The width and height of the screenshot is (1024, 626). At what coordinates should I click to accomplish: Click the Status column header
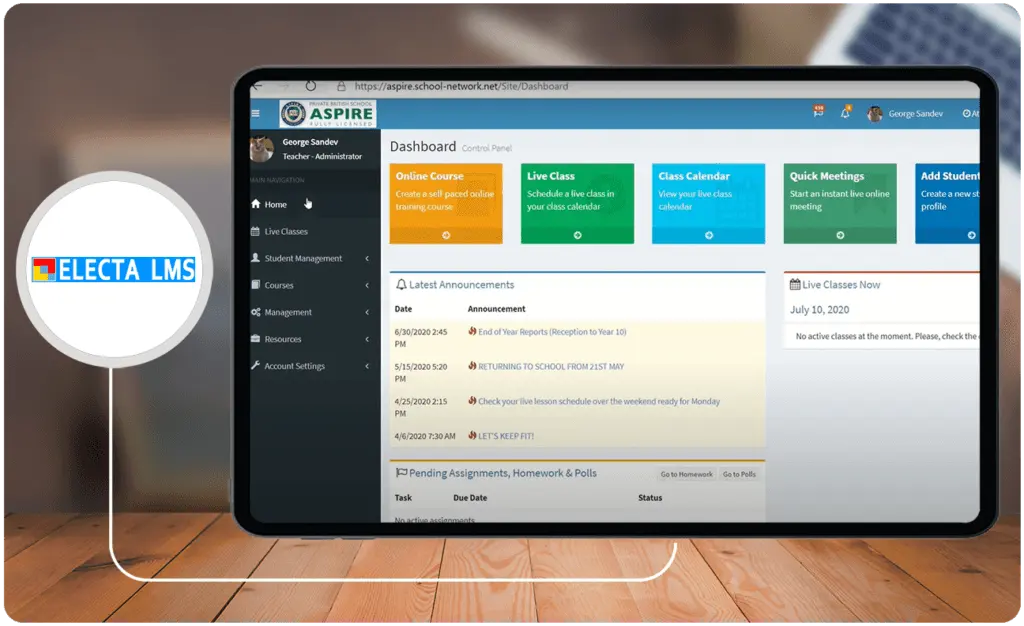650,498
